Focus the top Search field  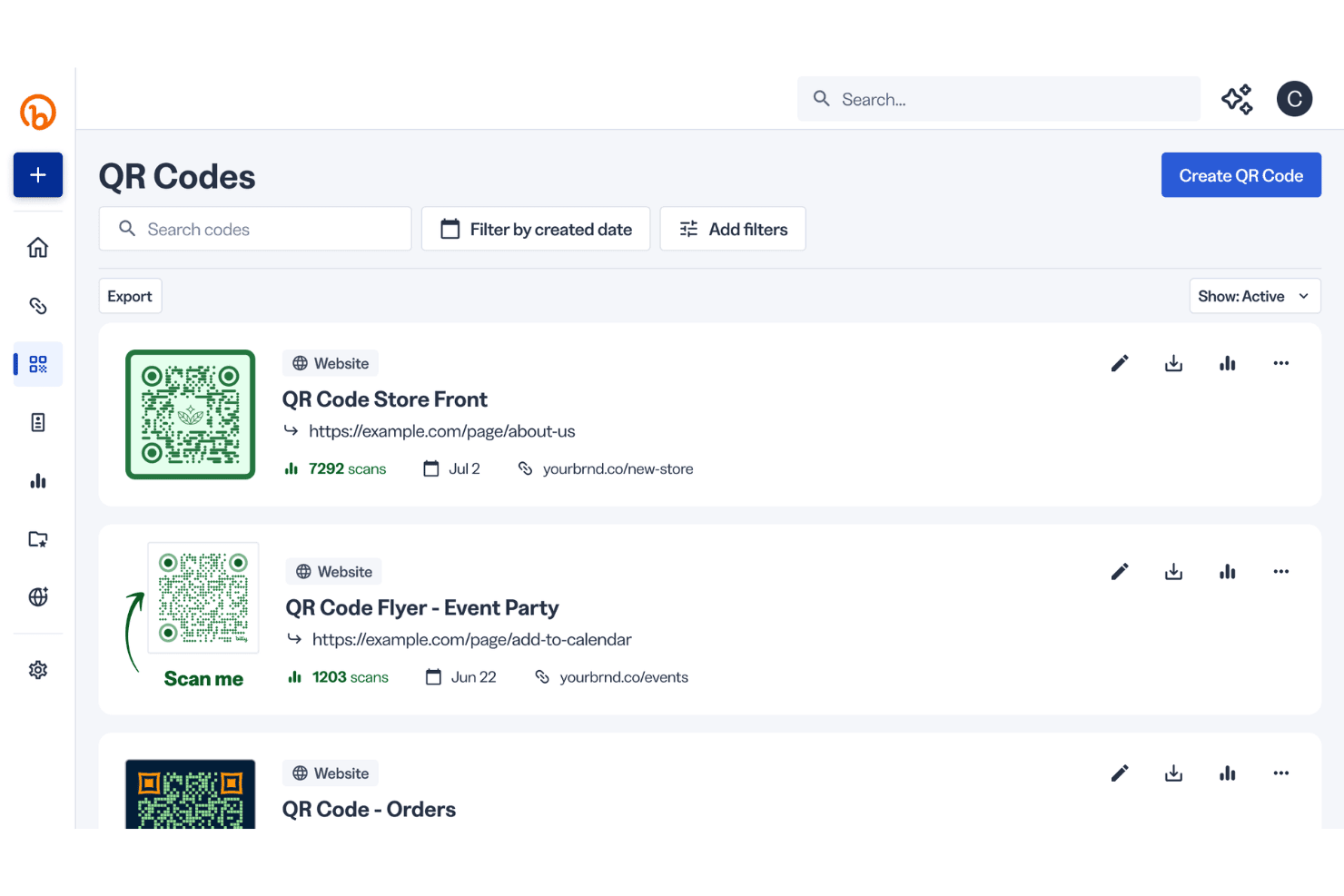[999, 99]
